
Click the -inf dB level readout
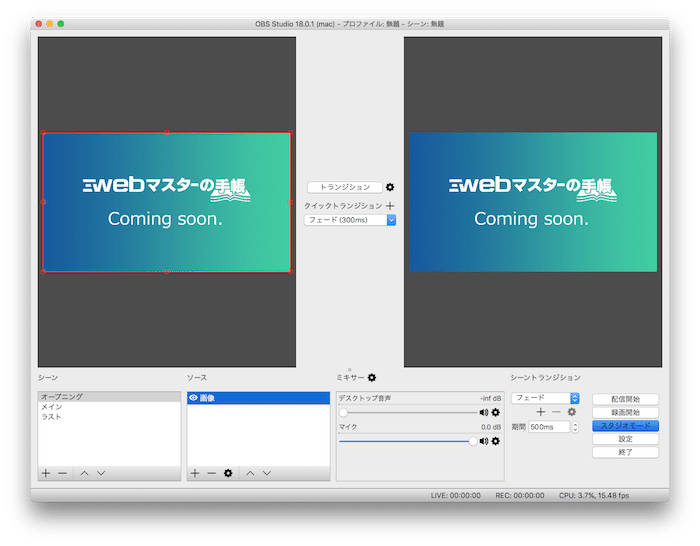click(491, 398)
